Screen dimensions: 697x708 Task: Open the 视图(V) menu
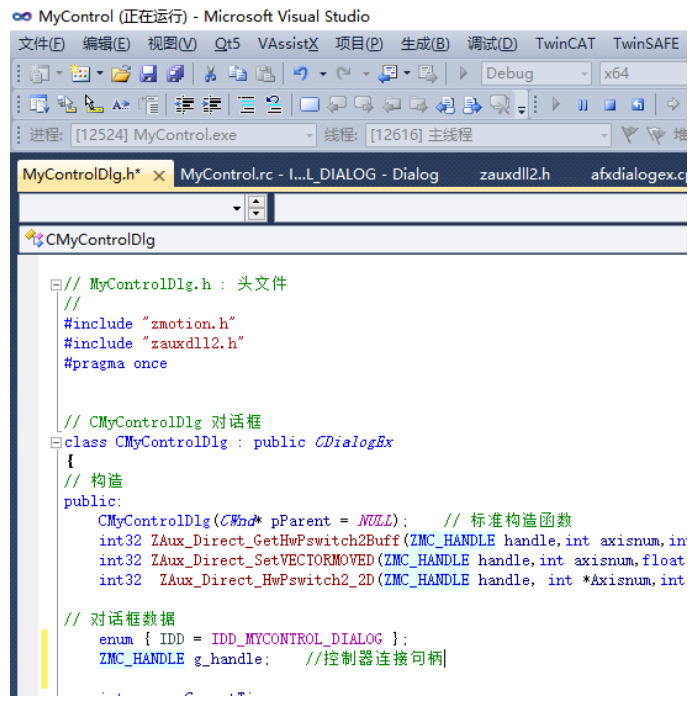[x=172, y=44]
